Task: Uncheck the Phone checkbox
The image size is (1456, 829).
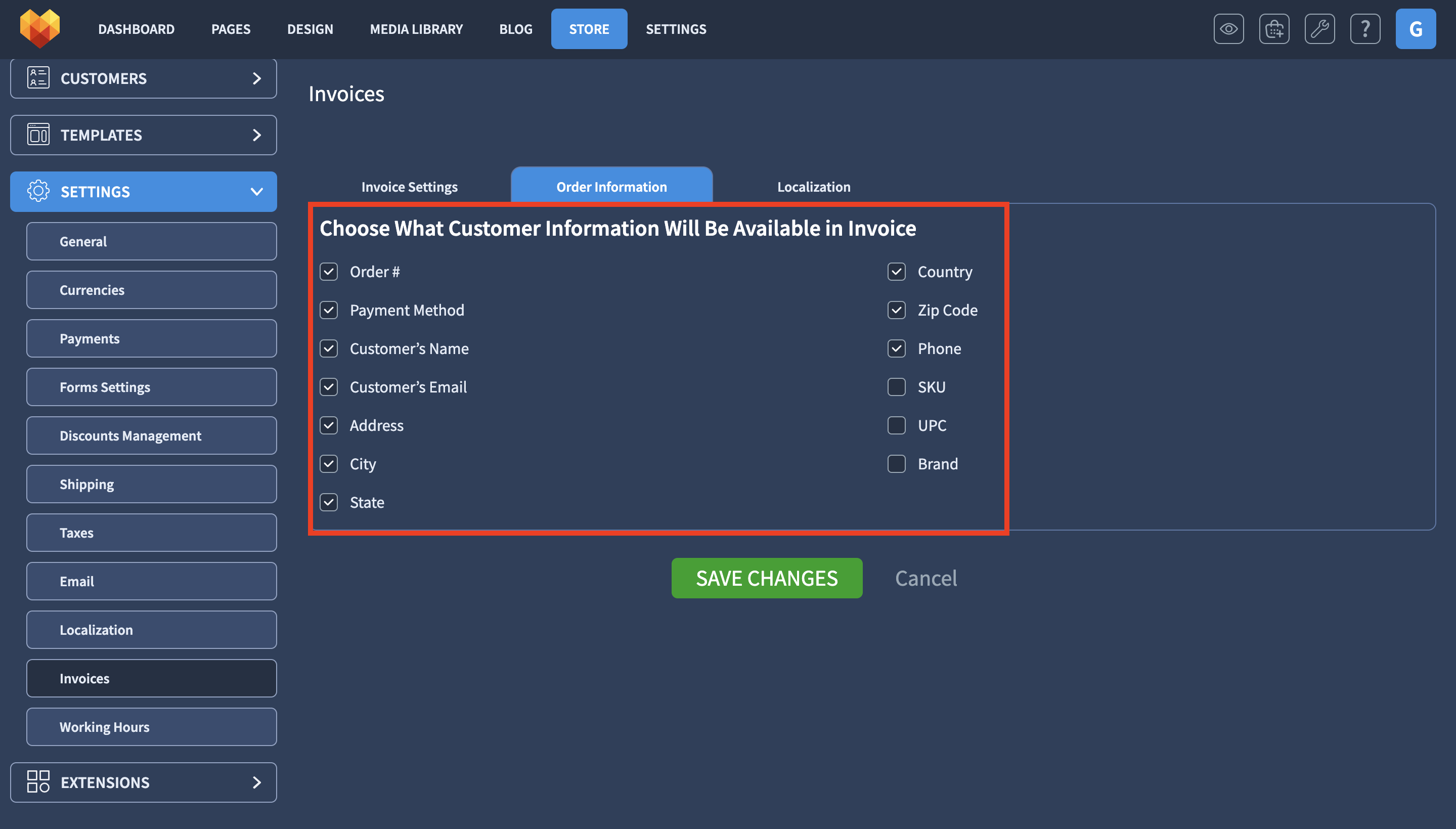Action: tap(897, 348)
